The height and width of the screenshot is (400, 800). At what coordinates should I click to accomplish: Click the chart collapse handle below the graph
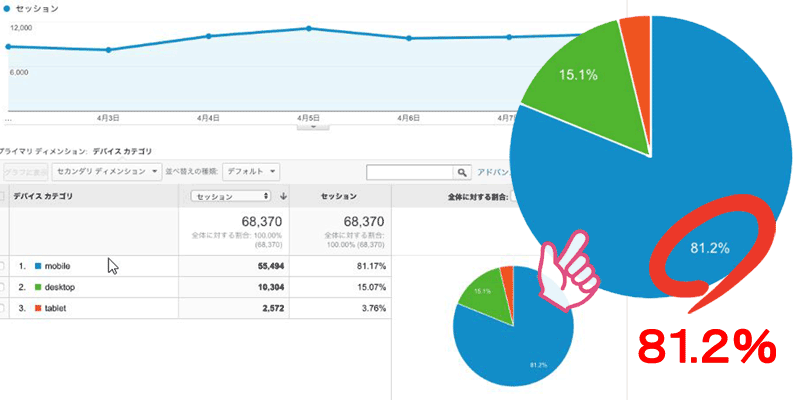click(313, 127)
